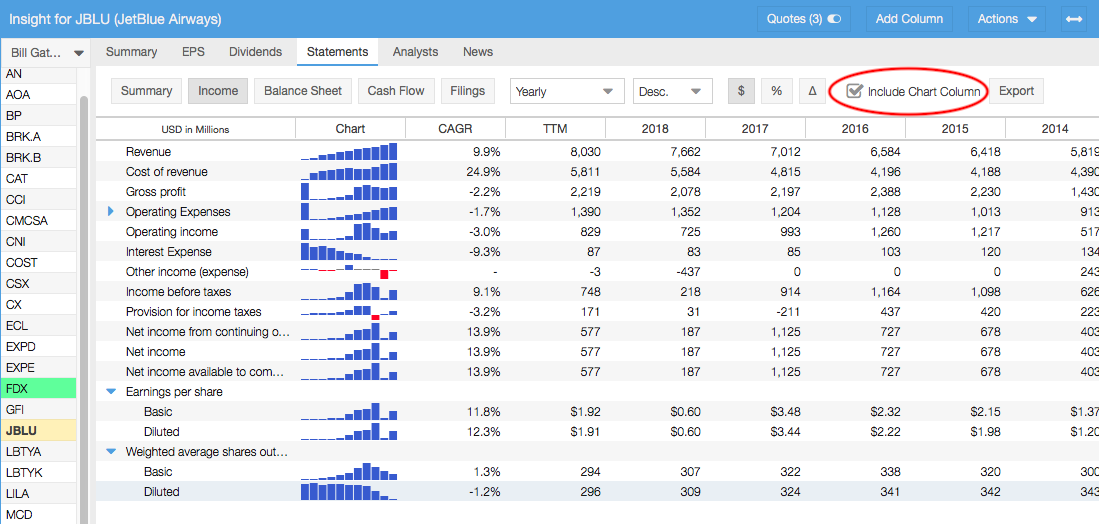The image size is (1099, 524).
Task: Click the Cost of revenue sparkline chart
Action: [x=349, y=172]
